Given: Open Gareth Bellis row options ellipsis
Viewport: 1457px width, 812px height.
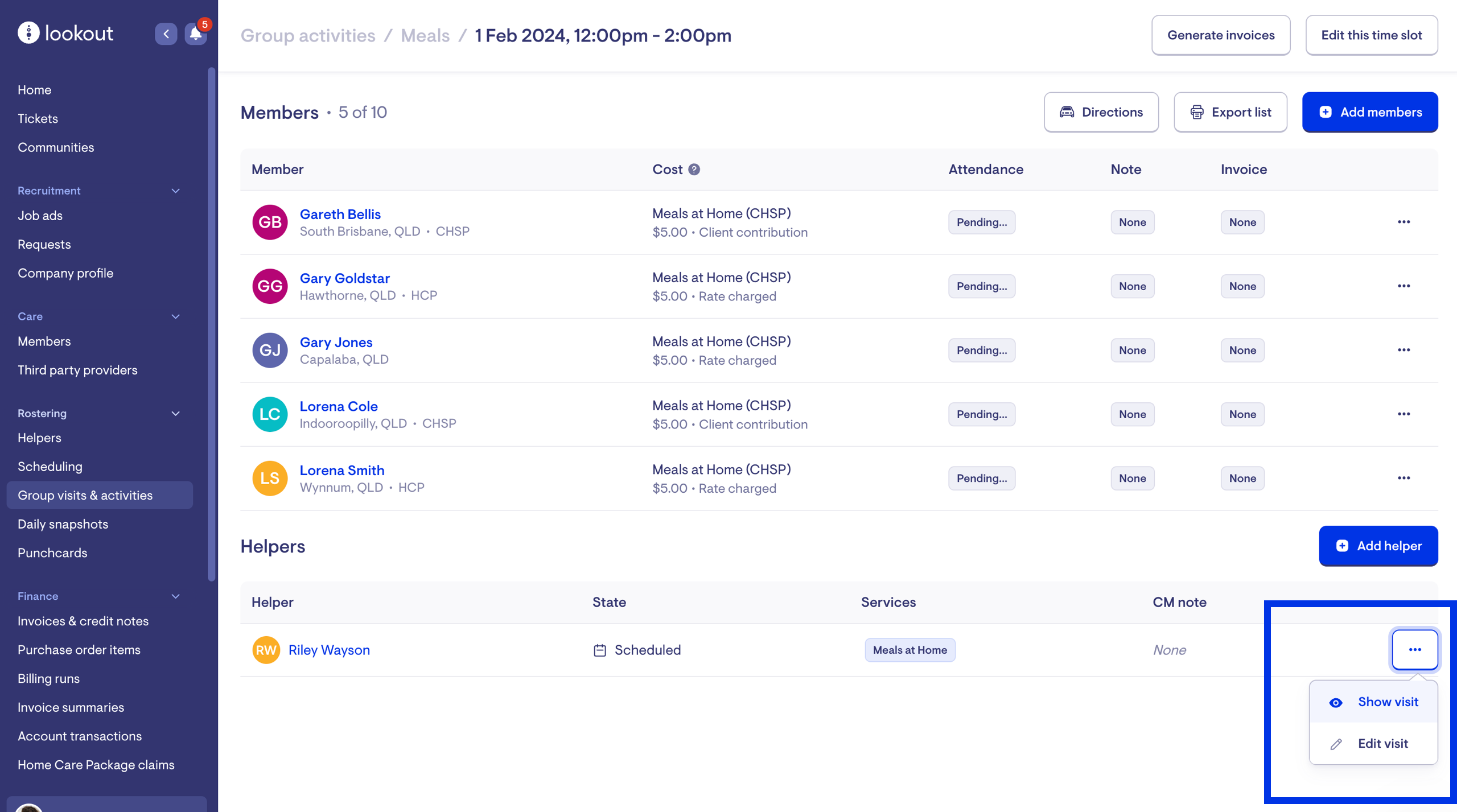Looking at the screenshot, I should [1404, 222].
